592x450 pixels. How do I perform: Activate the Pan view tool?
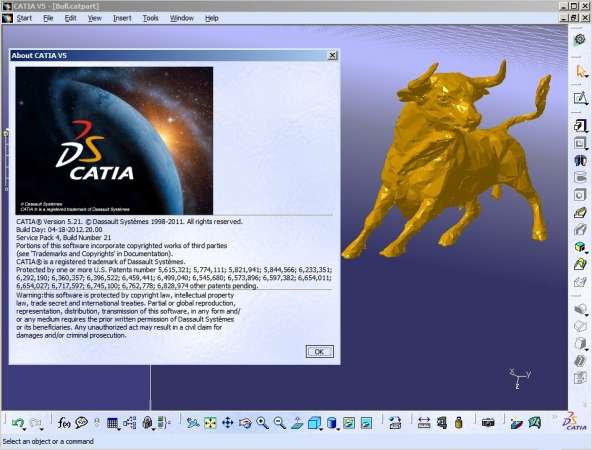227,422
